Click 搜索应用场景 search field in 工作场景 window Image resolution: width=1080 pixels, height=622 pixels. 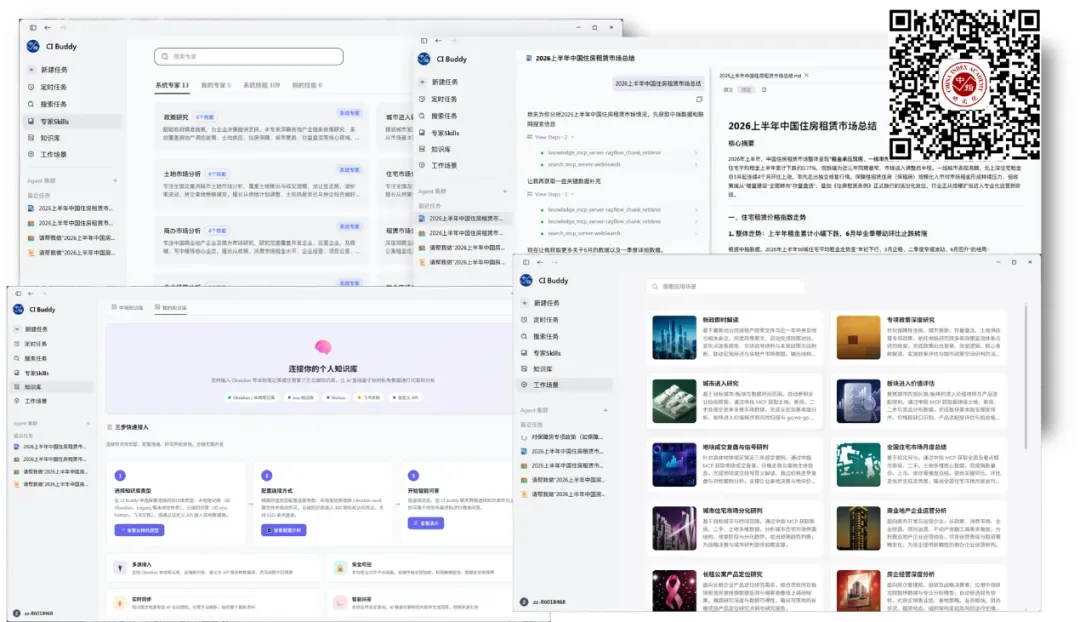click(725, 287)
